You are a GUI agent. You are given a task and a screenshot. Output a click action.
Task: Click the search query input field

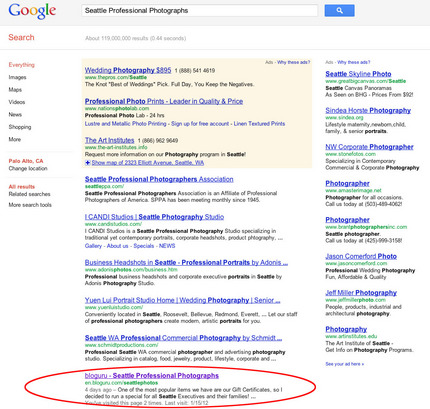click(x=199, y=10)
